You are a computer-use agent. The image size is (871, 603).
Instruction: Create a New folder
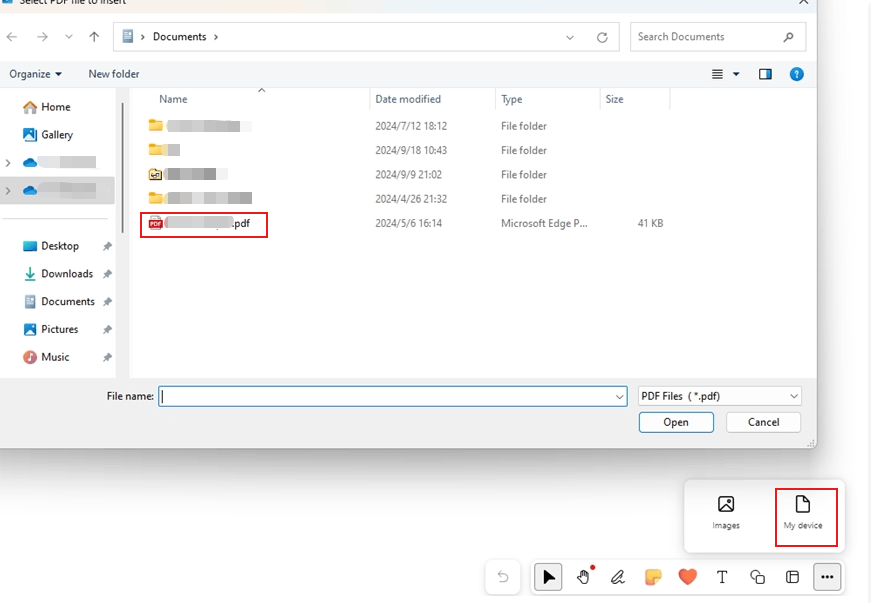(114, 74)
